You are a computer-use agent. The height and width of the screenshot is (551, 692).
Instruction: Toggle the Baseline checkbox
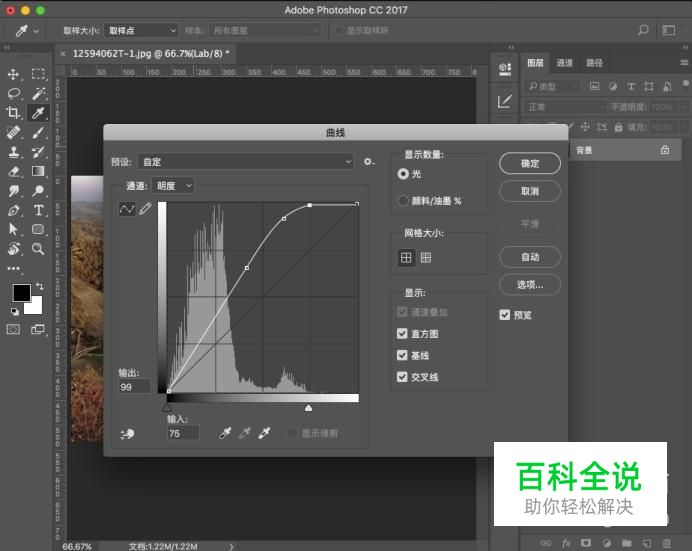pyautogui.click(x=402, y=355)
